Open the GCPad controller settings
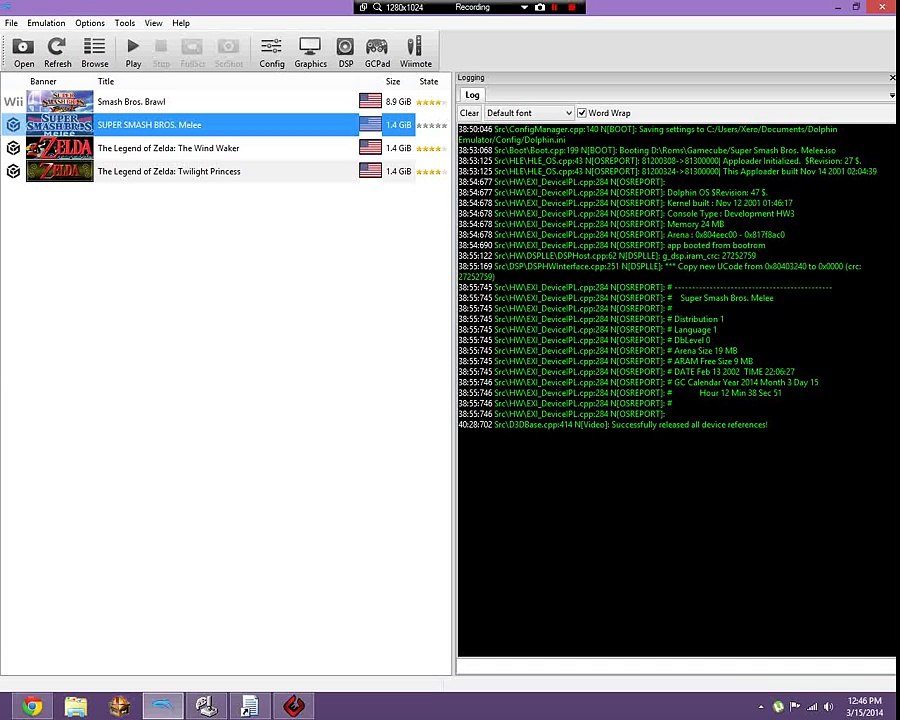Screen dimensions: 900x720 [x=377, y=52]
